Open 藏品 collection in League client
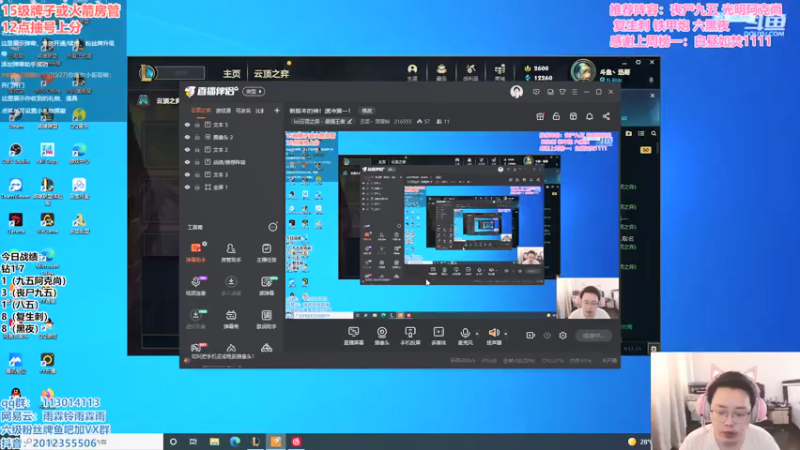Viewport: 800px width, 450px height. pyautogui.click(x=441, y=72)
